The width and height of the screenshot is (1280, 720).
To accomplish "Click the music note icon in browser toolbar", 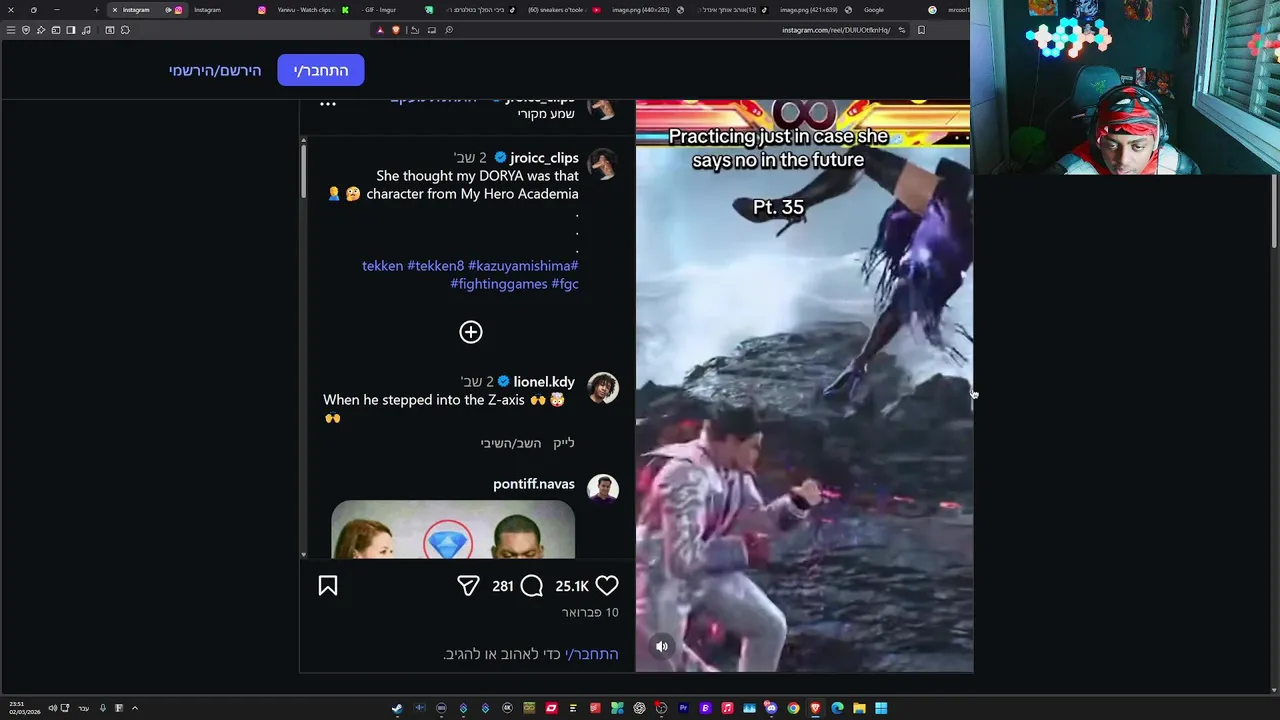I will [86, 30].
